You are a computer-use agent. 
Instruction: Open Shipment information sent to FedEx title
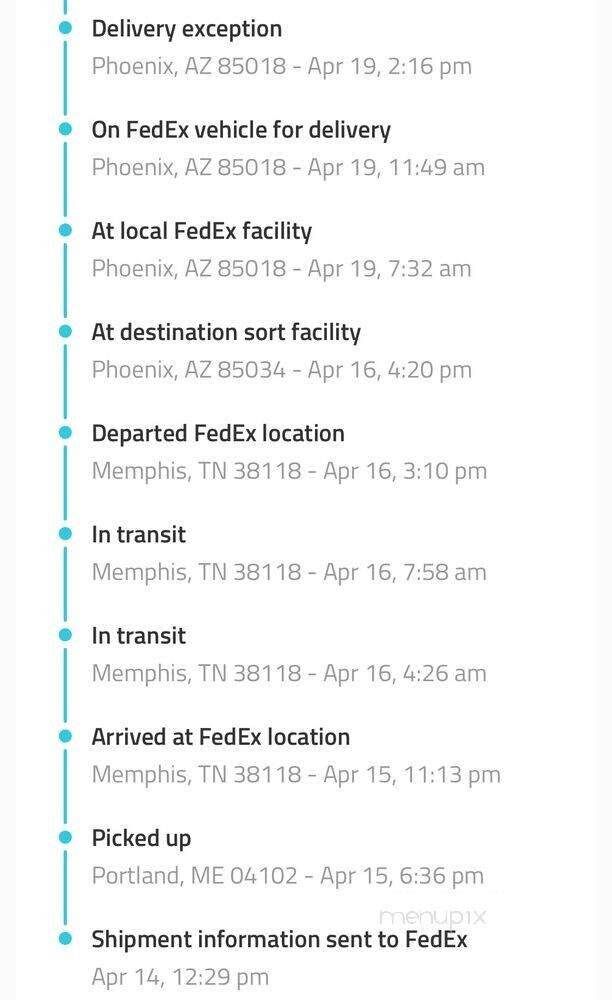pyautogui.click(x=279, y=939)
